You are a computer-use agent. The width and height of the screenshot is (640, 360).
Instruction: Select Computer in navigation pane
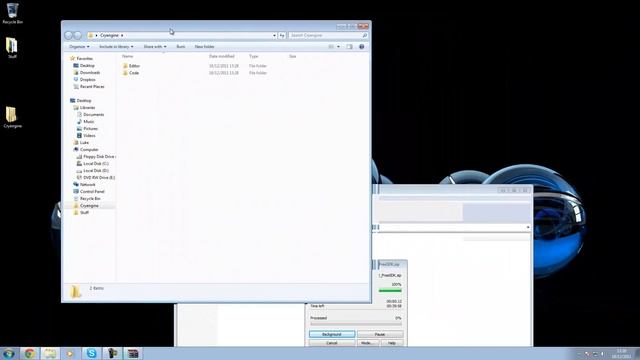[x=89, y=150]
